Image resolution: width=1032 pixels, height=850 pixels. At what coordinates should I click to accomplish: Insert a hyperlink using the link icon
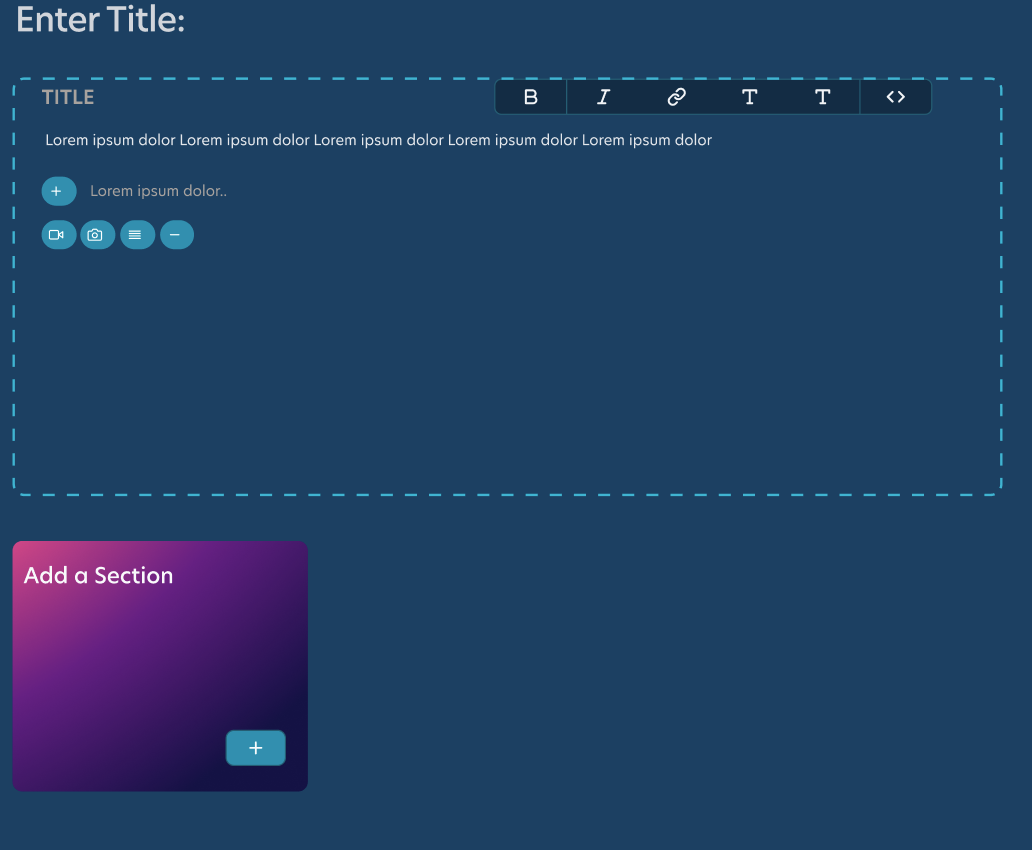676,97
